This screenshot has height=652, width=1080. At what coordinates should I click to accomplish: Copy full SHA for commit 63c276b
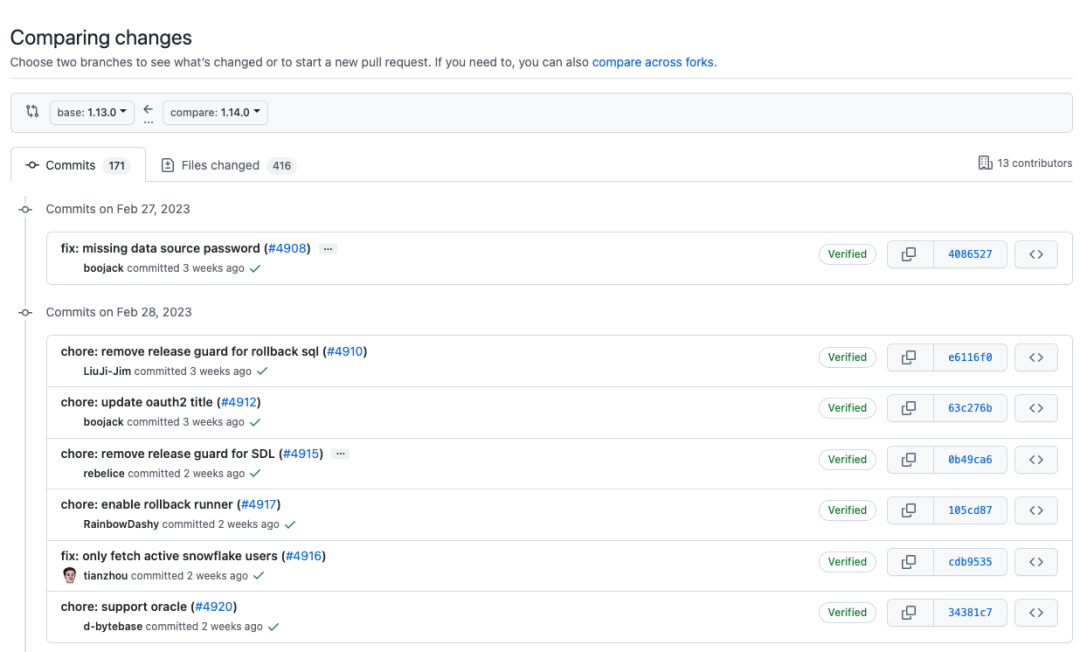tap(910, 408)
